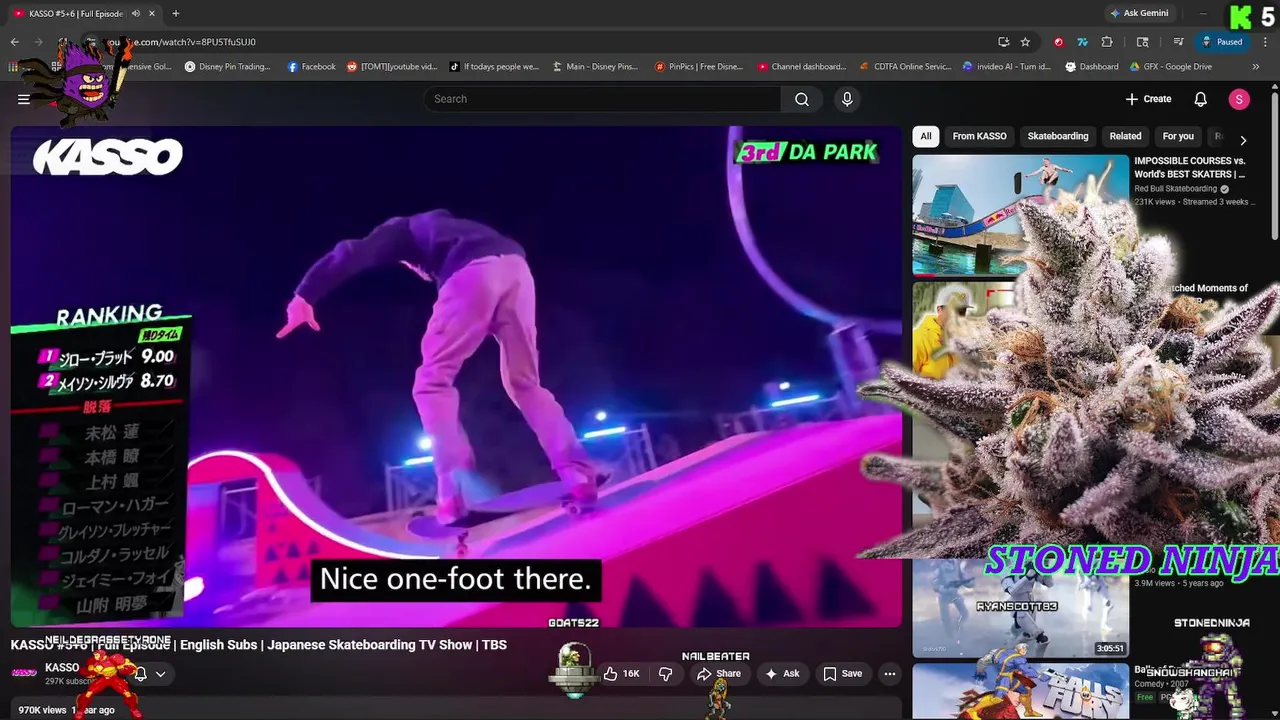Open a new browser tab with plus
The height and width of the screenshot is (720, 1280).
click(x=175, y=13)
